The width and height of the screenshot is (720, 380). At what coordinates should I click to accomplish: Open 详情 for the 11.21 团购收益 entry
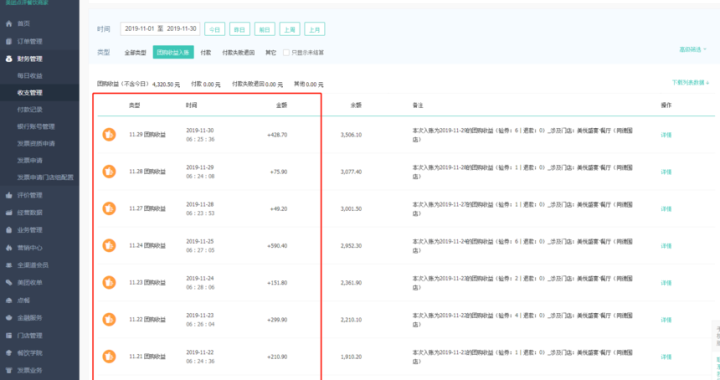[666, 357]
